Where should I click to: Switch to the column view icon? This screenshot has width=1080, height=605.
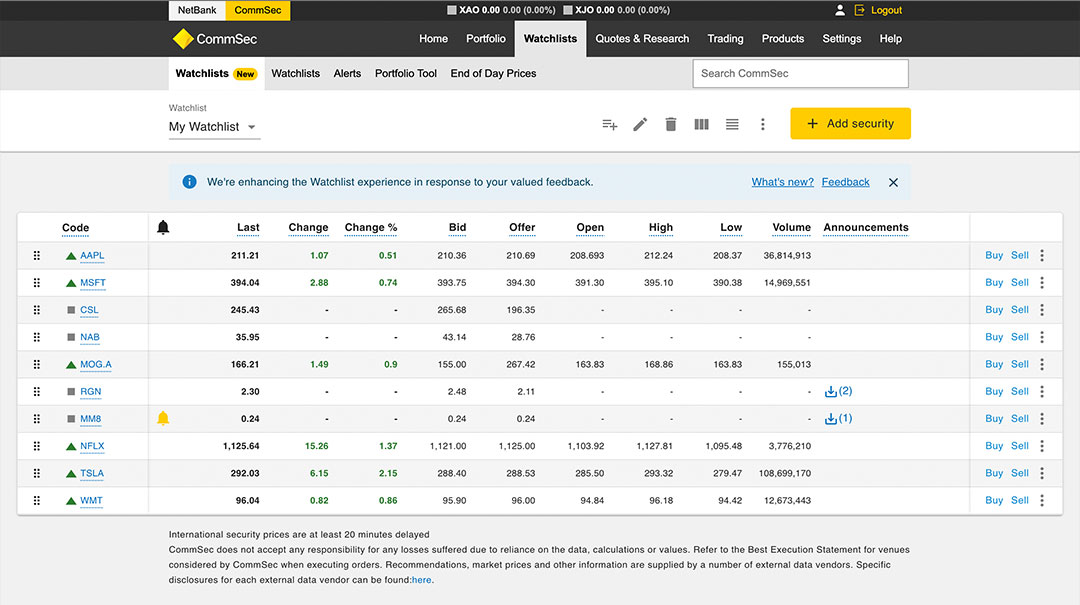click(701, 124)
